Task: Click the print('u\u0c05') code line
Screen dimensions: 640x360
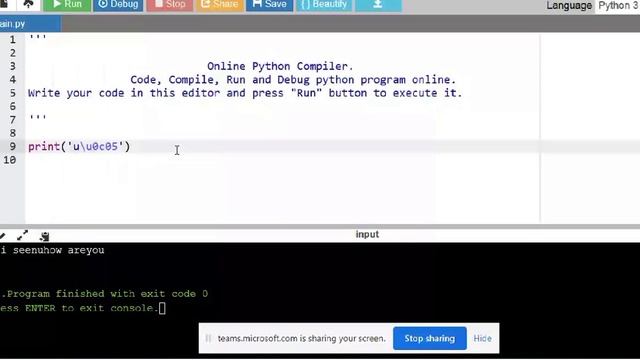Action: coord(79,147)
